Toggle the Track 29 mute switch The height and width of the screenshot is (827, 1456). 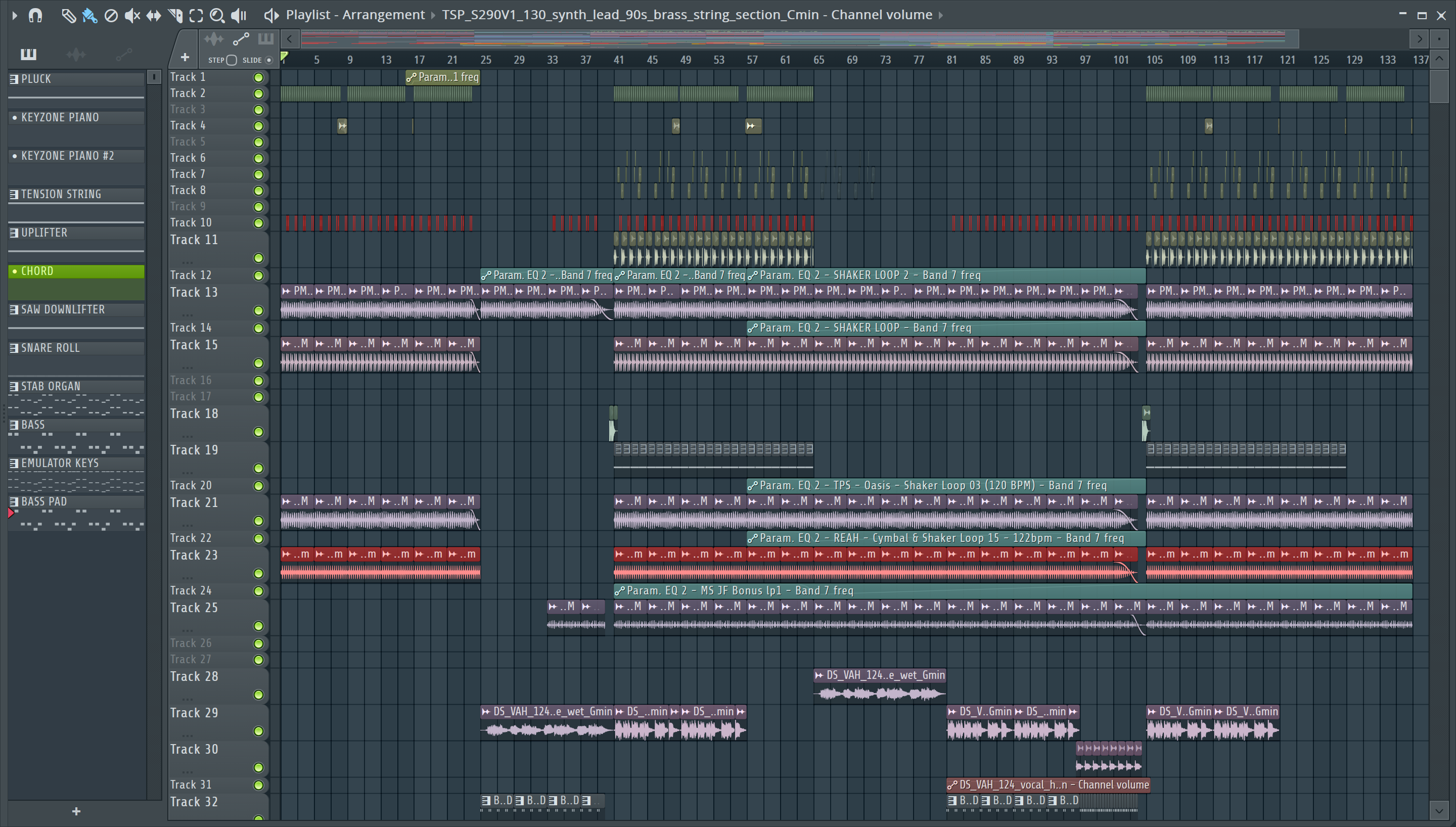coord(258,731)
